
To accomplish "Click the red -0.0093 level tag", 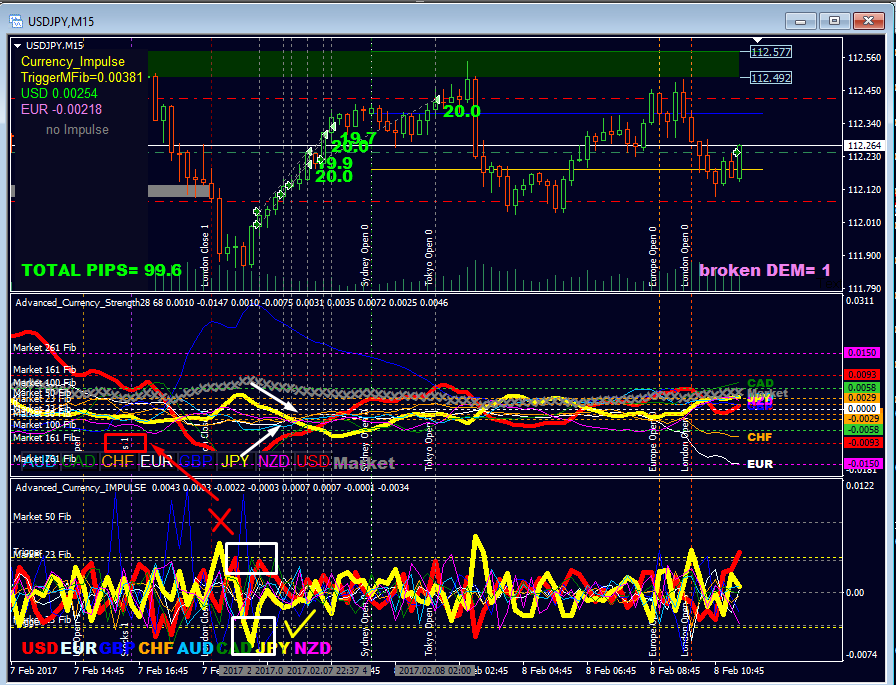I will point(863,443).
